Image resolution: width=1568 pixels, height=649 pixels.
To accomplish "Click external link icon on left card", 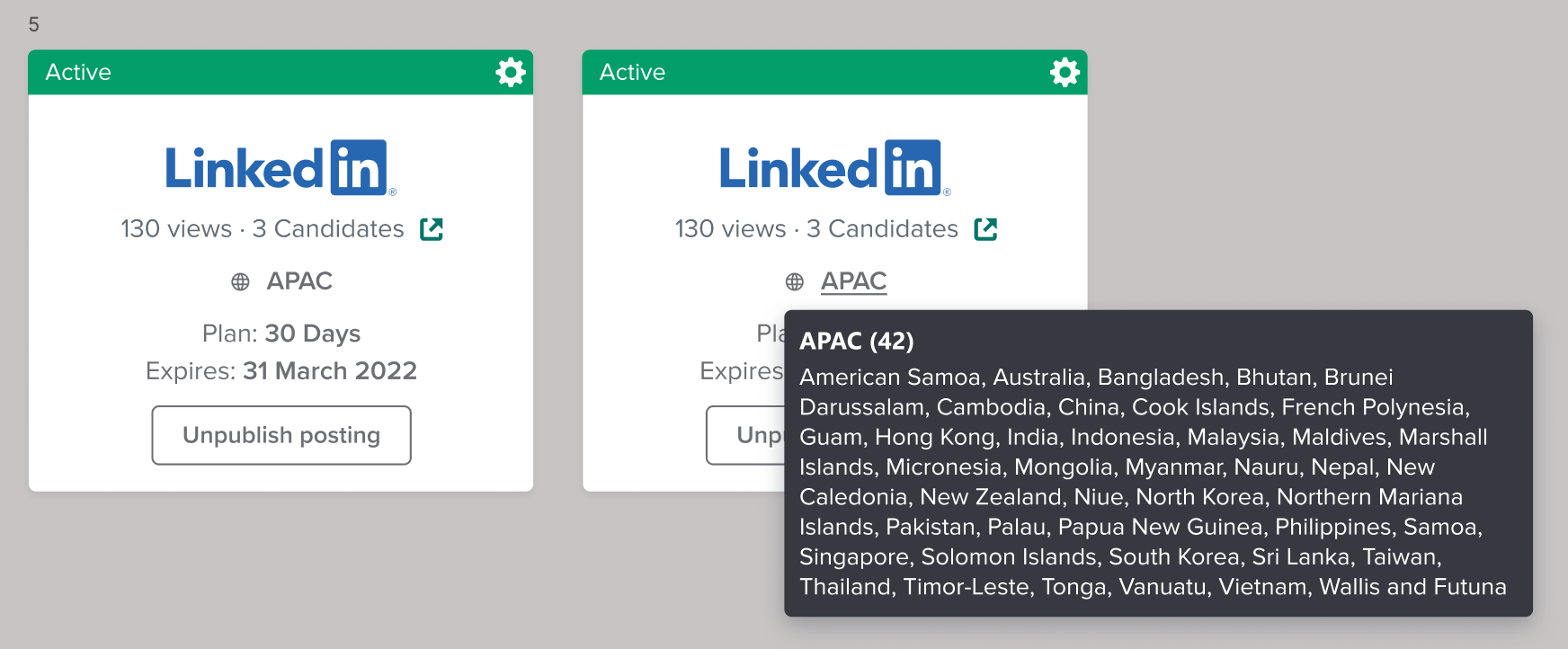I will (432, 229).
